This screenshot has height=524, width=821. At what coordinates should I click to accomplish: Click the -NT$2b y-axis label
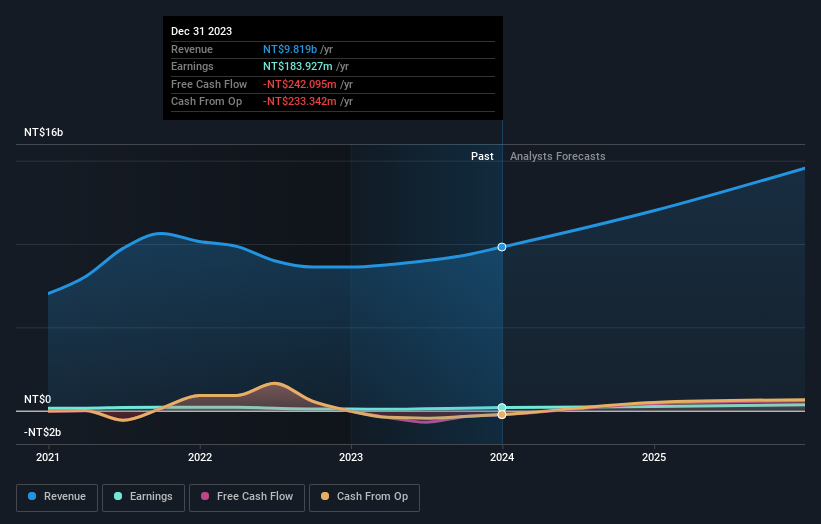click(42, 432)
